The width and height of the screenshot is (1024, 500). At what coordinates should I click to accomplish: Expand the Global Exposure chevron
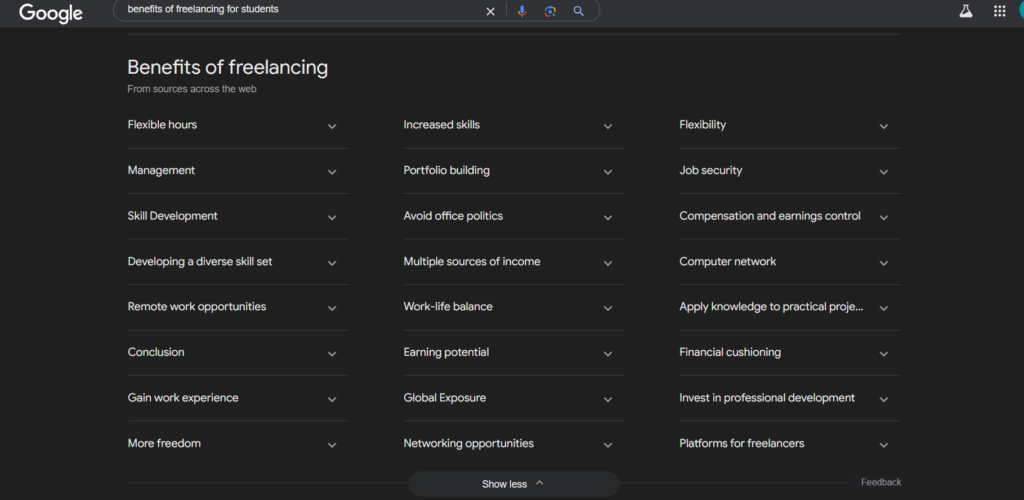tap(608, 399)
